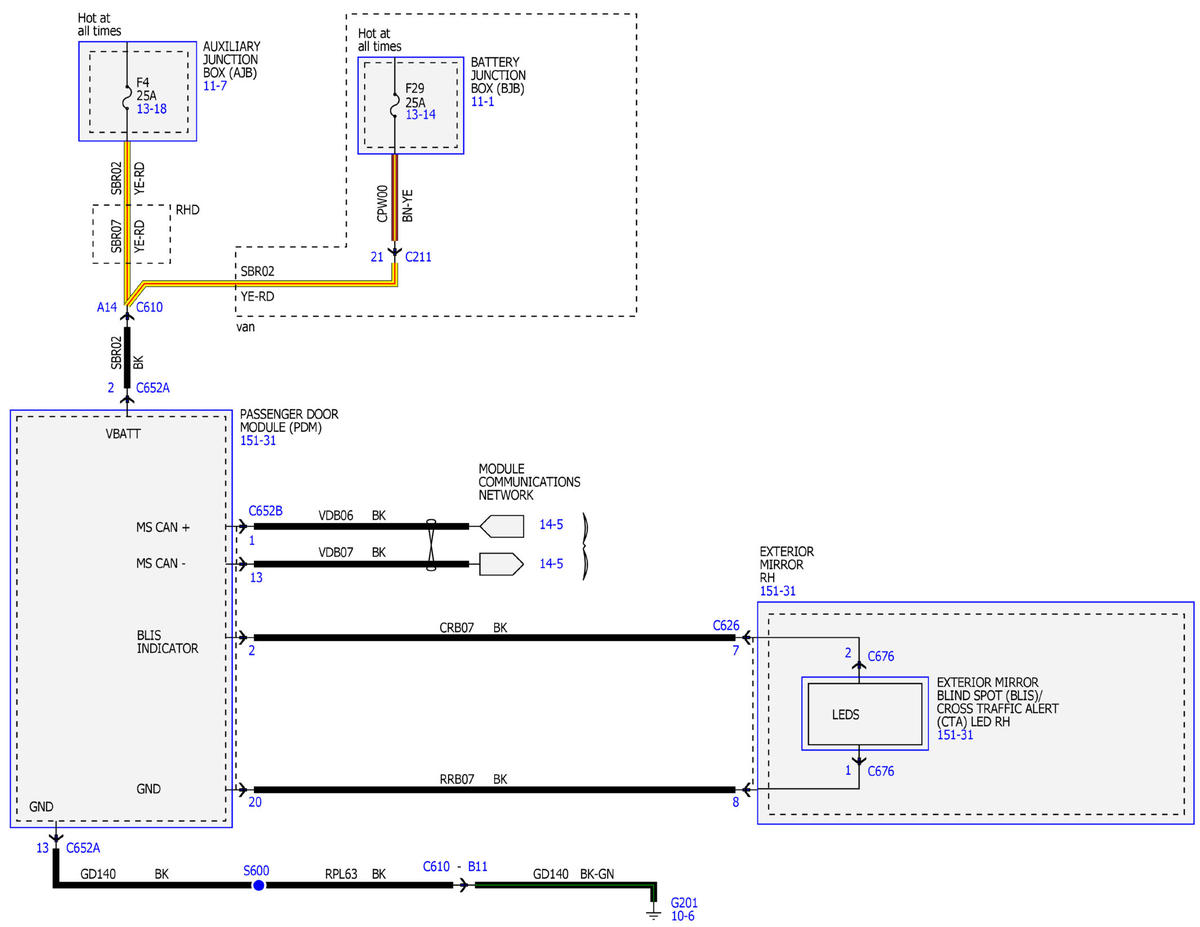
Task: Click the 14-5 link beside MS CAN +
Action: (552, 525)
